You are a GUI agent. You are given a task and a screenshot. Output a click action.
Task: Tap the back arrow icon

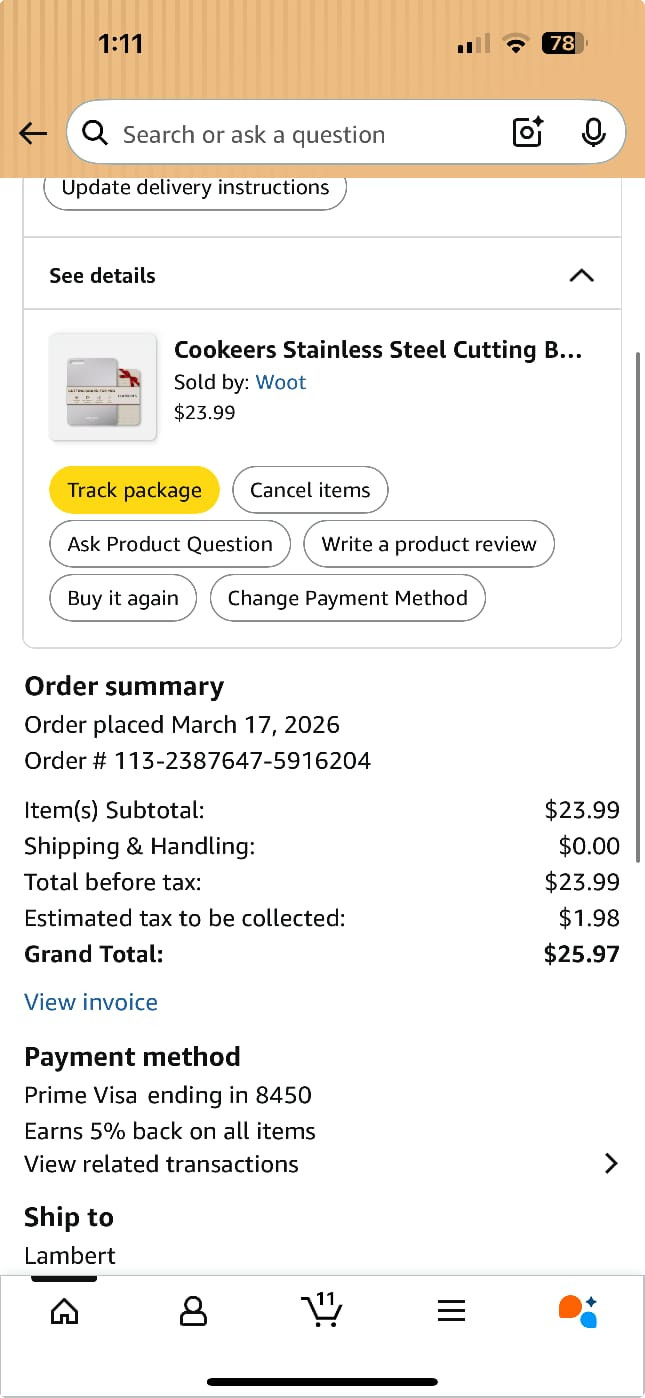33,134
